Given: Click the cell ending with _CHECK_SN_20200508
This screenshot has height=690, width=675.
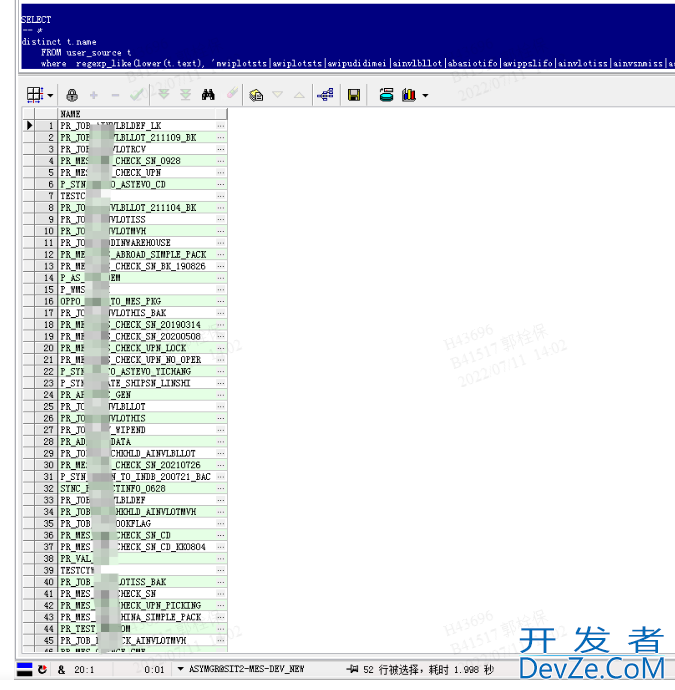Looking at the screenshot, I should 137,337.
